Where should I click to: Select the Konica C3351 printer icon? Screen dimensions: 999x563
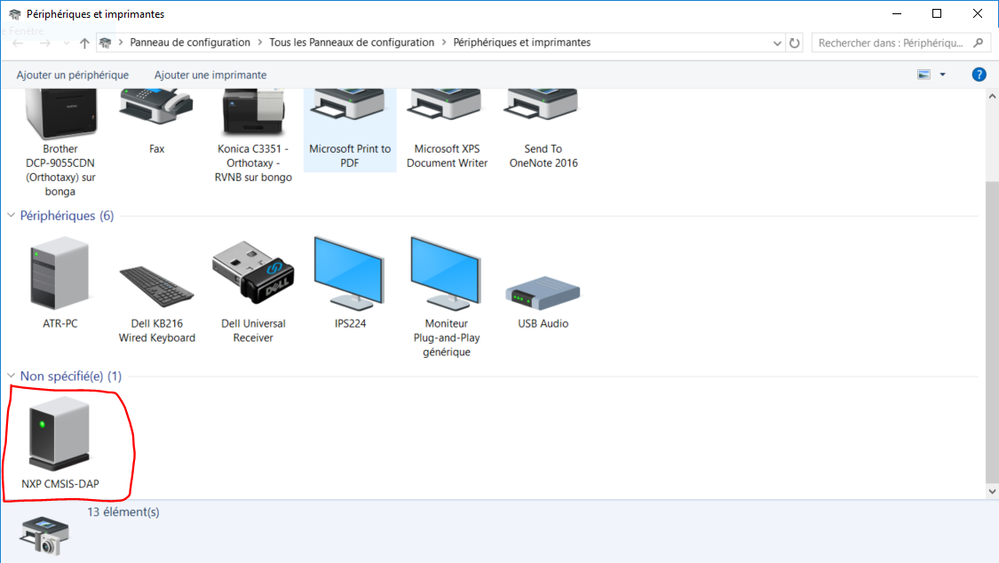coord(253,113)
